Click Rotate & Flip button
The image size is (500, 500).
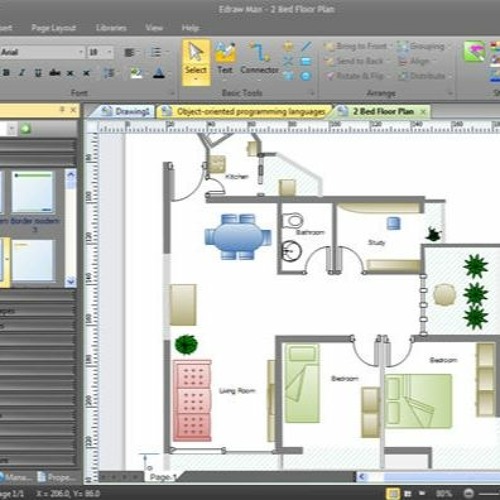355,76
